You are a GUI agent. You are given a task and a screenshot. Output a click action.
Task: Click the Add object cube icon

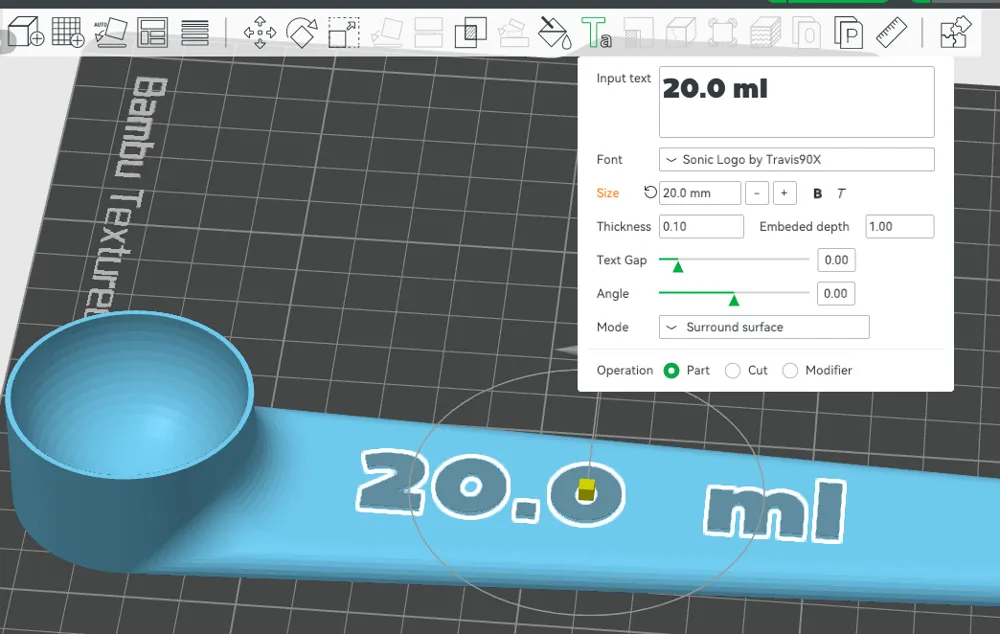26,32
